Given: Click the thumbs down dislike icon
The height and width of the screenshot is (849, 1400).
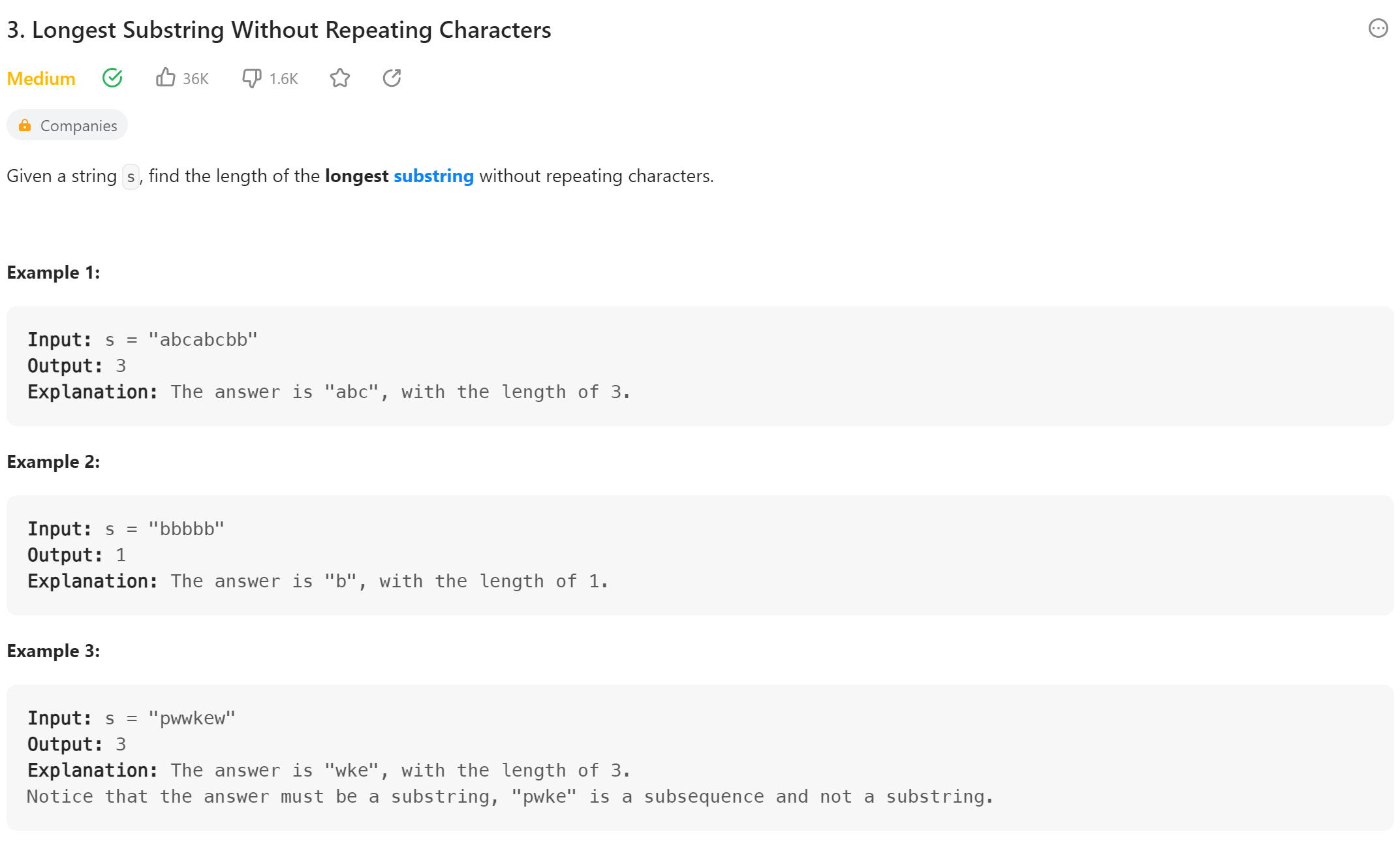Looking at the screenshot, I should [x=251, y=78].
